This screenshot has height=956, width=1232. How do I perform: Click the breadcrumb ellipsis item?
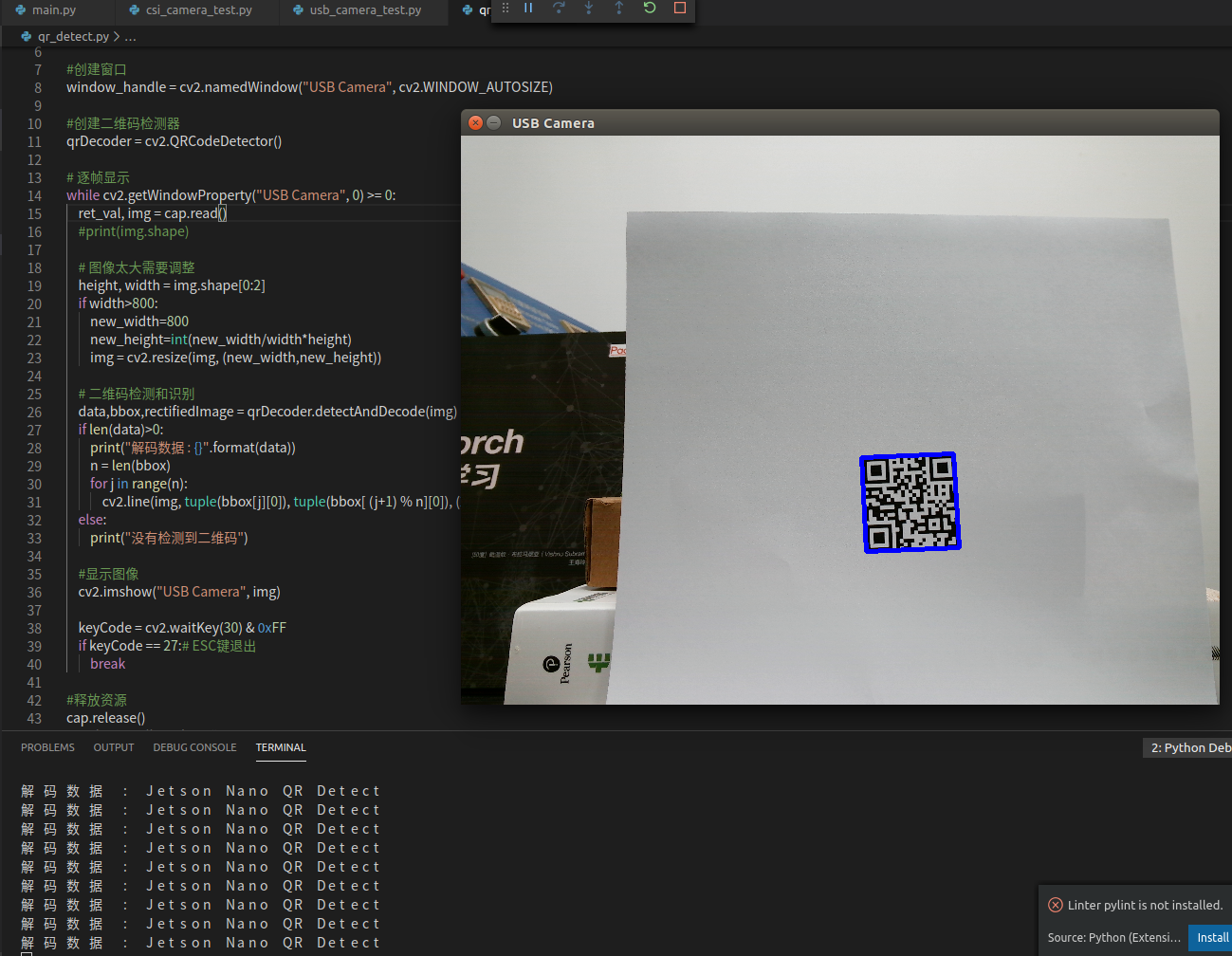pyautogui.click(x=130, y=36)
